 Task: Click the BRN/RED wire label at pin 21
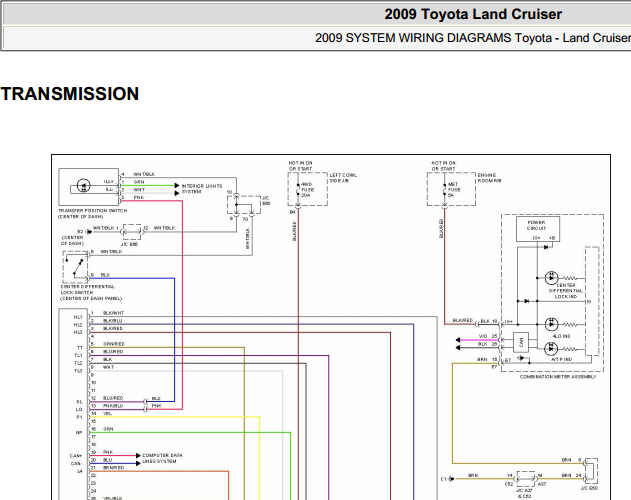coord(113,468)
